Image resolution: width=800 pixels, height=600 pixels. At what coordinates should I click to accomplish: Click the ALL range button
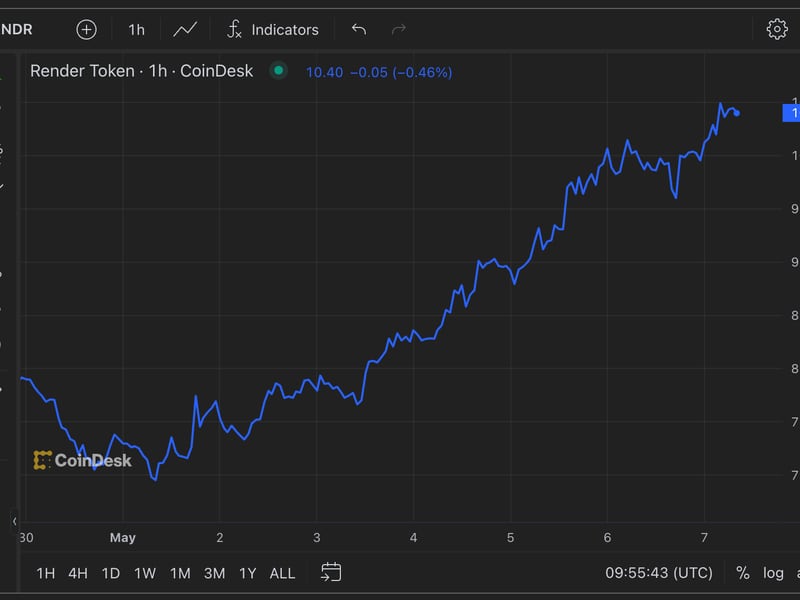tap(282, 573)
